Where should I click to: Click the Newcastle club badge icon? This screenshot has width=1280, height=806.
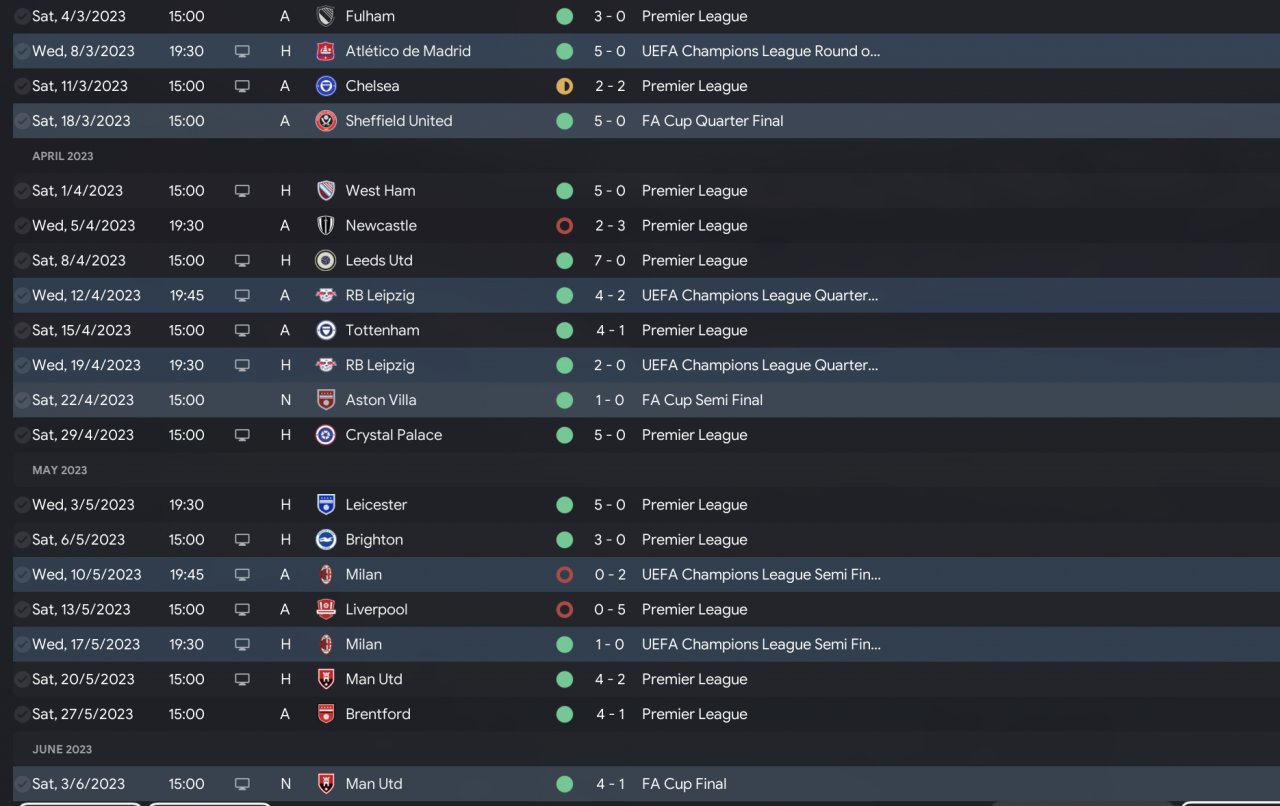[x=325, y=226]
